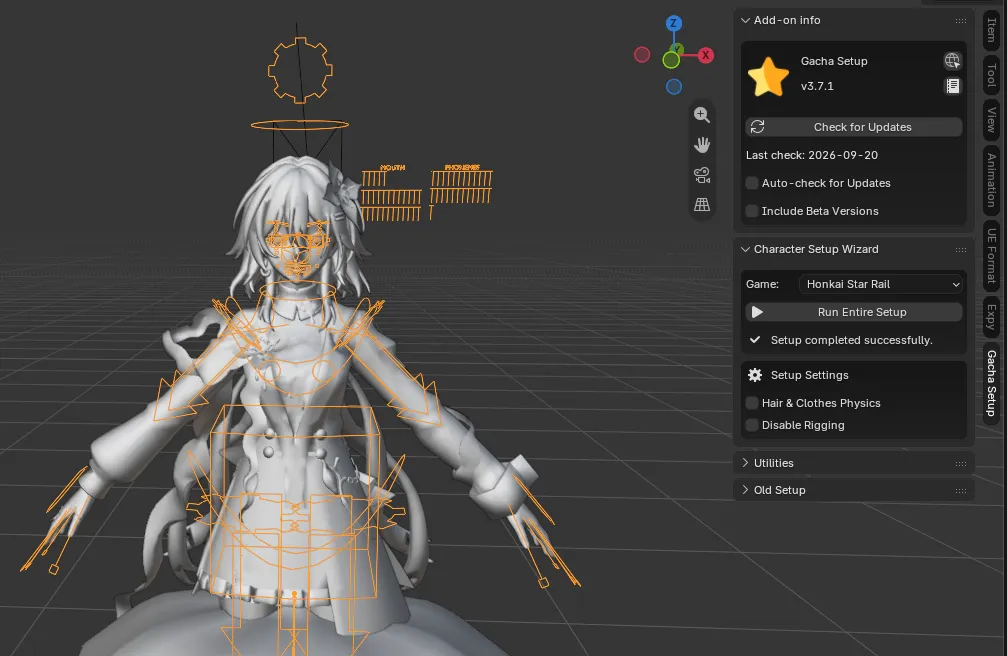The image size is (1007, 656).
Task: Expand the Old Setup panel
Action: pyautogui.click(x=745, y=490)
